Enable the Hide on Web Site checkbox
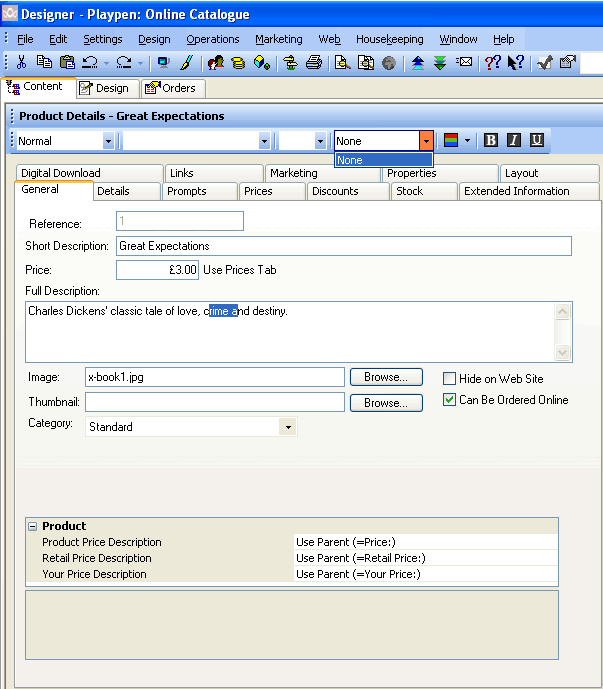 (x=449, y=379)
